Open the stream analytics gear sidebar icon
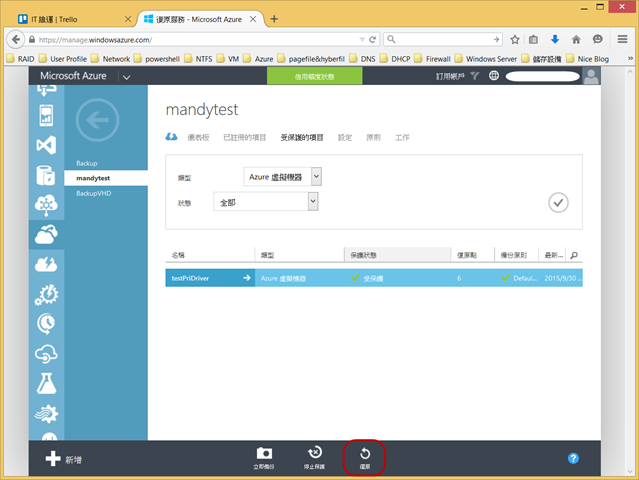The image size is (639, 480). click(46, 414)
